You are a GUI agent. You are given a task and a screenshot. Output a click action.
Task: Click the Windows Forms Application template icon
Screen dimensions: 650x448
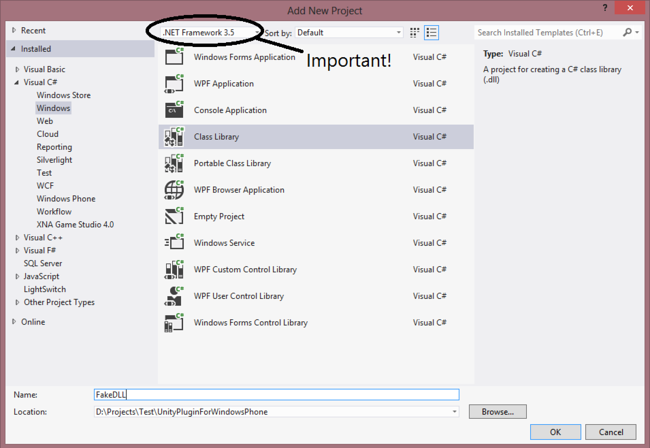pos(174,57)
